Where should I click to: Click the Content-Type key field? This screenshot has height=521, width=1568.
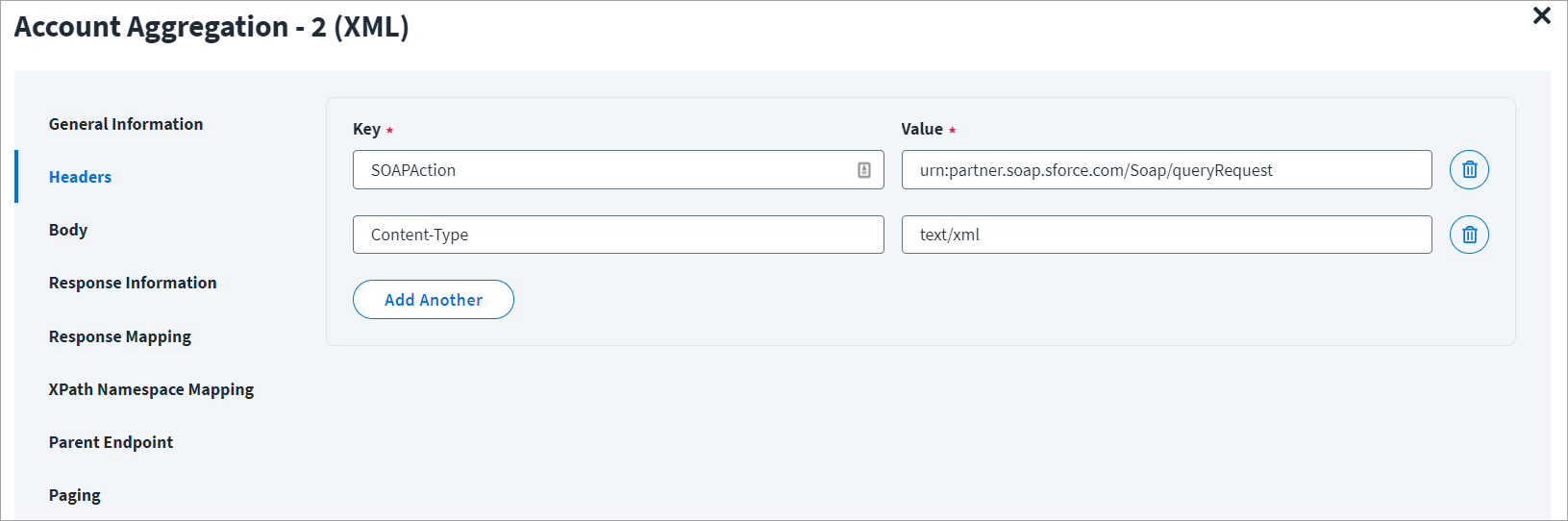coord(617,235)
